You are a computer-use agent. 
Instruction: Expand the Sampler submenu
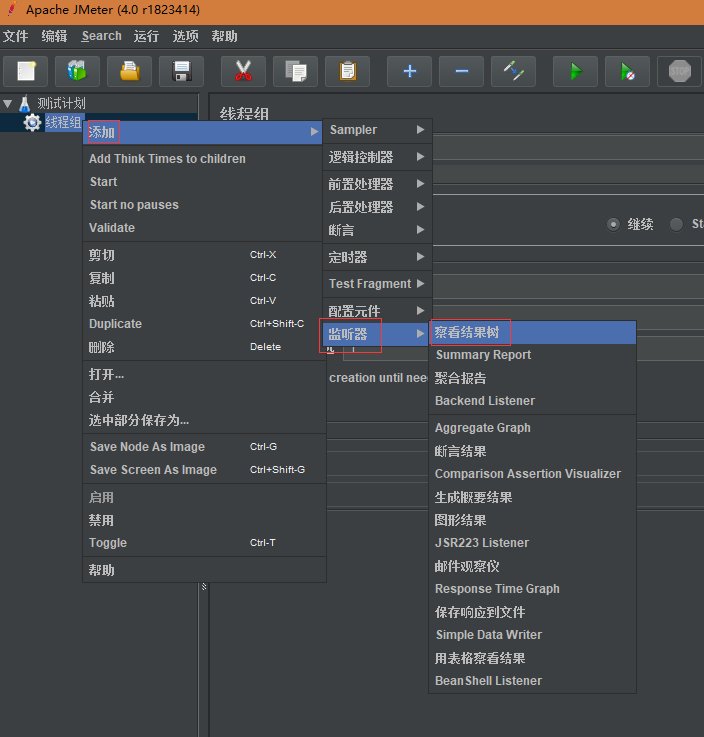(377, 130)
